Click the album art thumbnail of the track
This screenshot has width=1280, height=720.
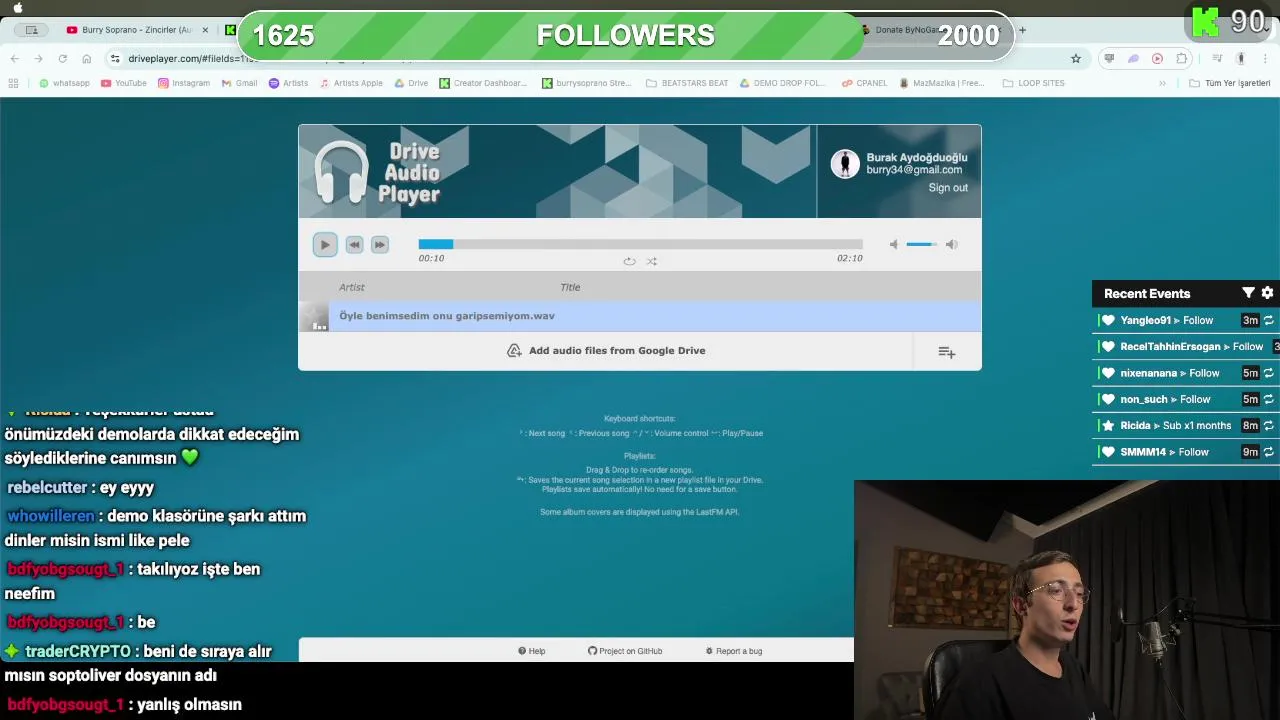[314, 317]
